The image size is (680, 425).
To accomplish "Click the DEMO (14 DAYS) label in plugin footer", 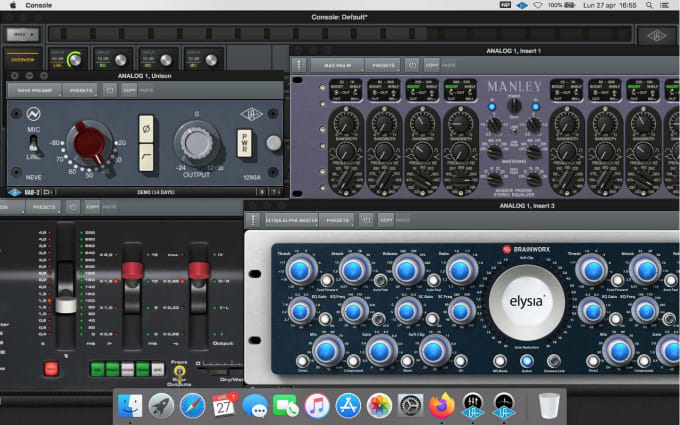I will [156, 192].
